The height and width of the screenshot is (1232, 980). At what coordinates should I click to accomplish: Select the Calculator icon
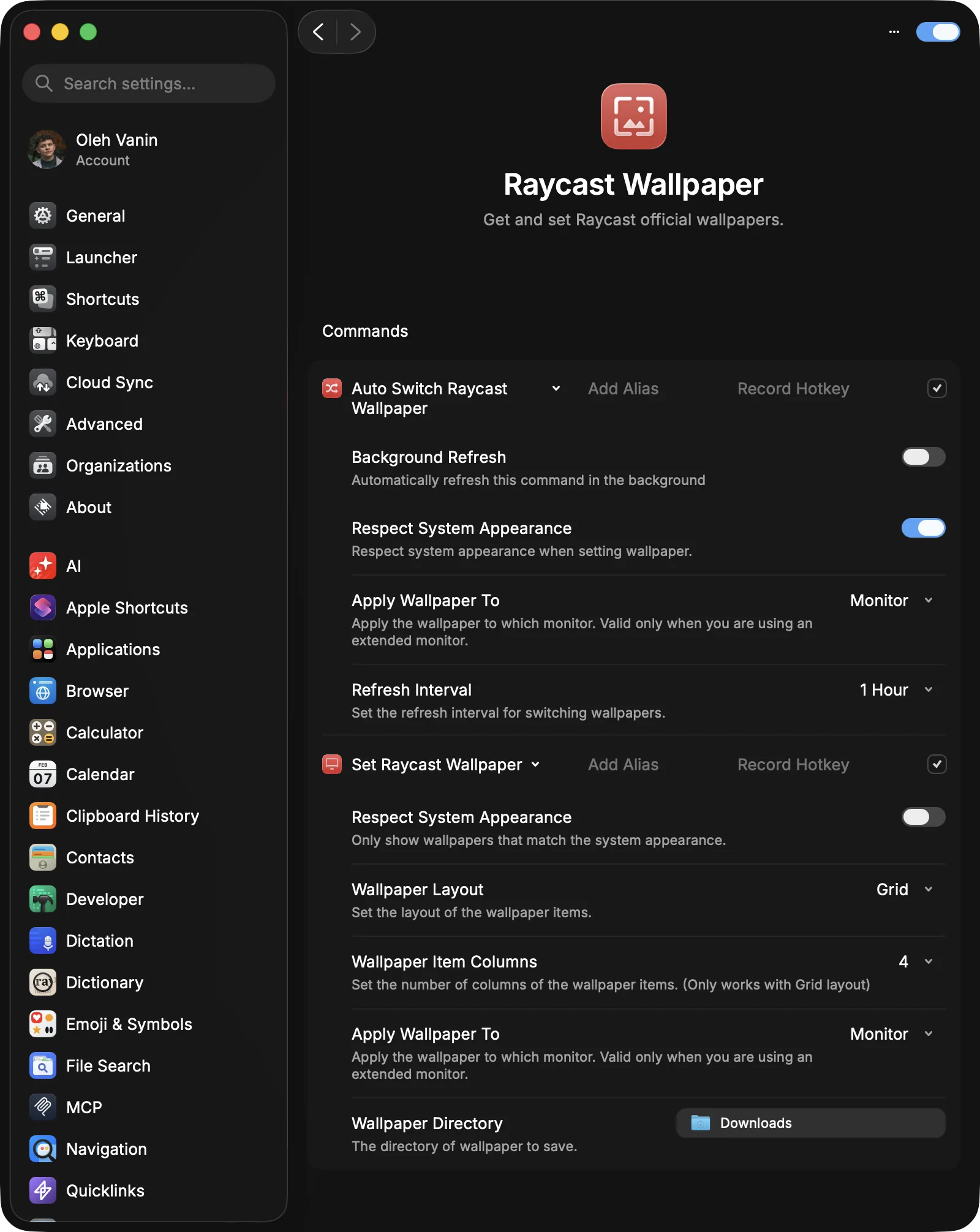[43, 732]
